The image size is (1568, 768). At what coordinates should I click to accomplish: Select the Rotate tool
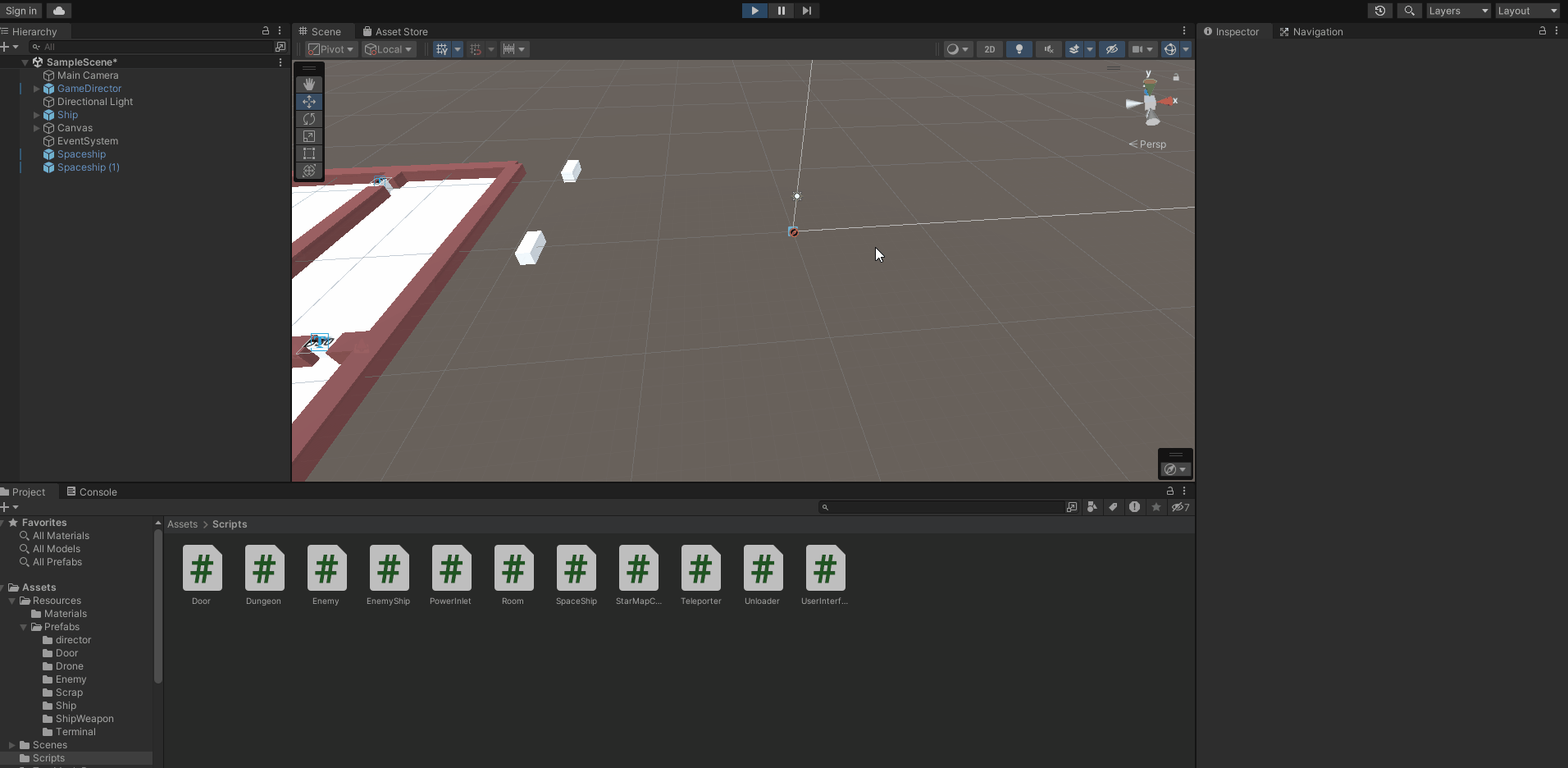(x=308, y=119)
